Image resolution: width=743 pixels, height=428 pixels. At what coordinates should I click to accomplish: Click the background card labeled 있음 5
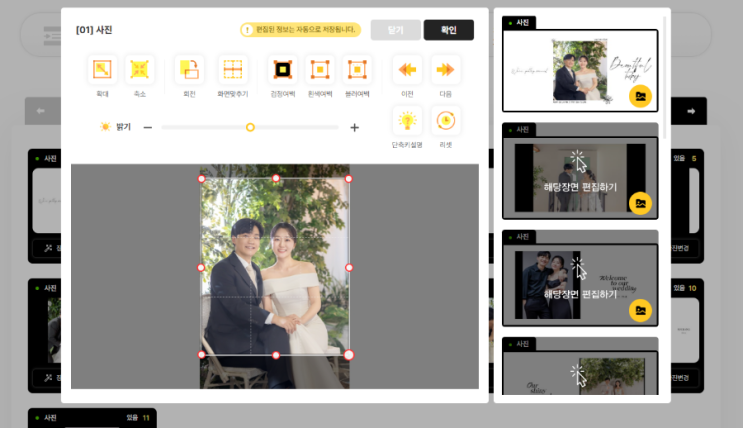coord(687,206)
